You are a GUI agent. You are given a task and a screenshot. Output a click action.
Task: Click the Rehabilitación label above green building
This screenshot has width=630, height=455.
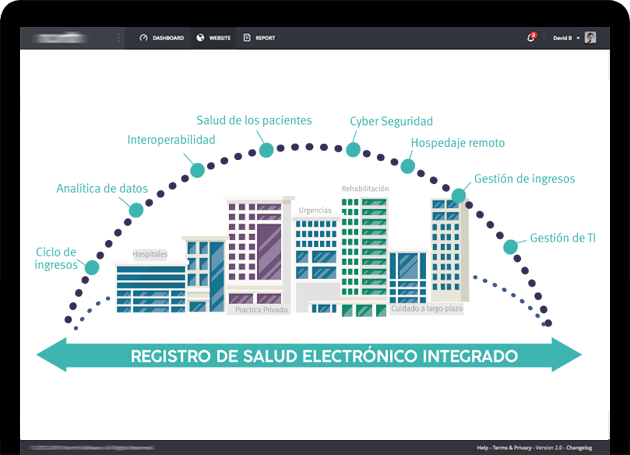(x=365, y=188)
